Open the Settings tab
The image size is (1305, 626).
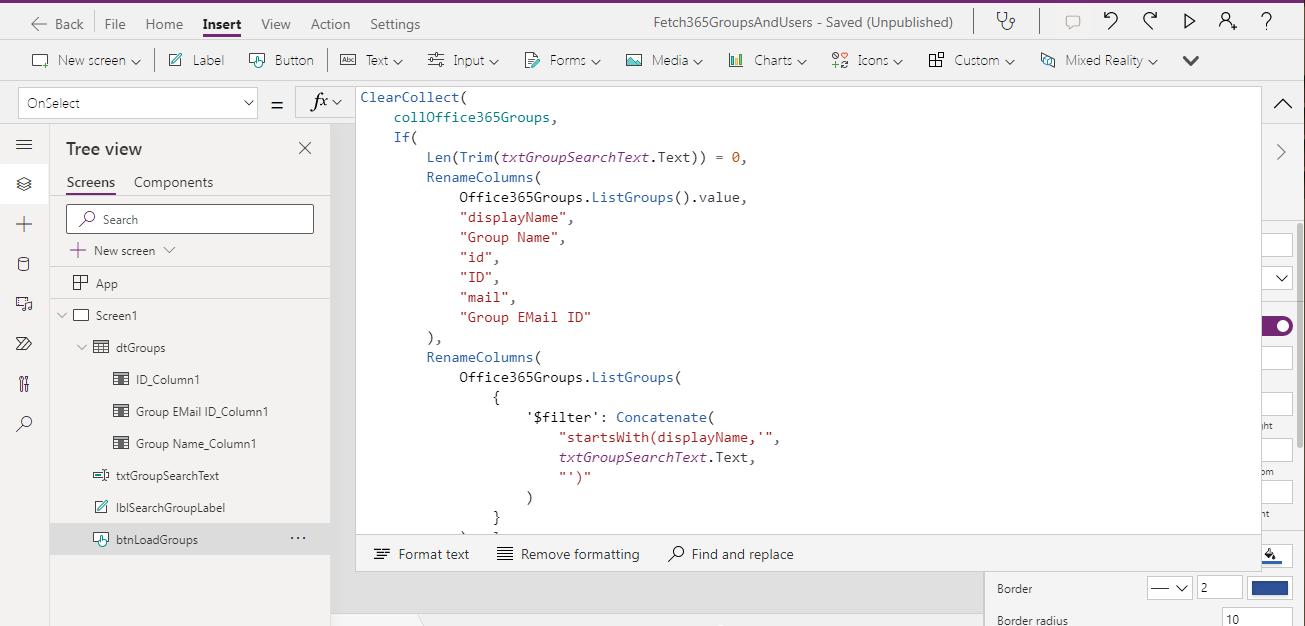pyautogui.click(x=395, y=24)
